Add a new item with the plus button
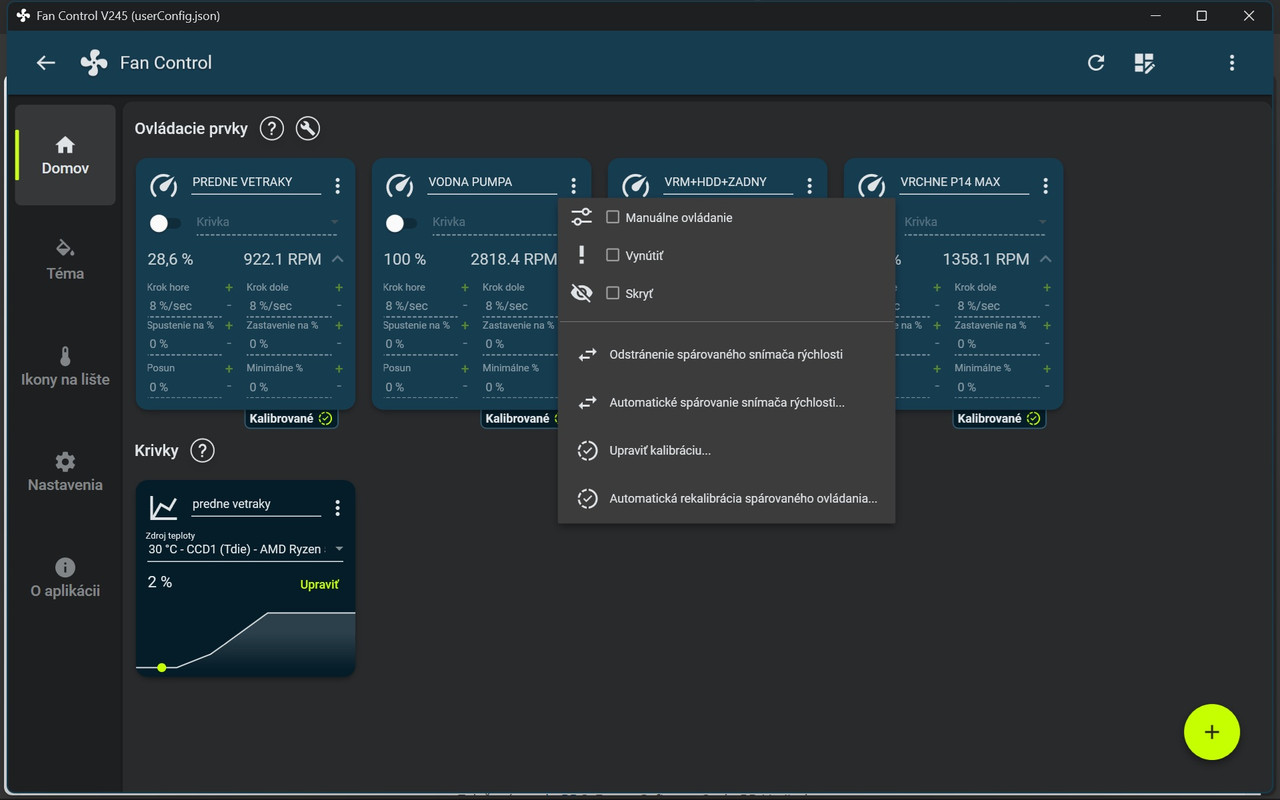Image resolution: width=1280 pixels, height=800 pixels. tap(1212, 732)
